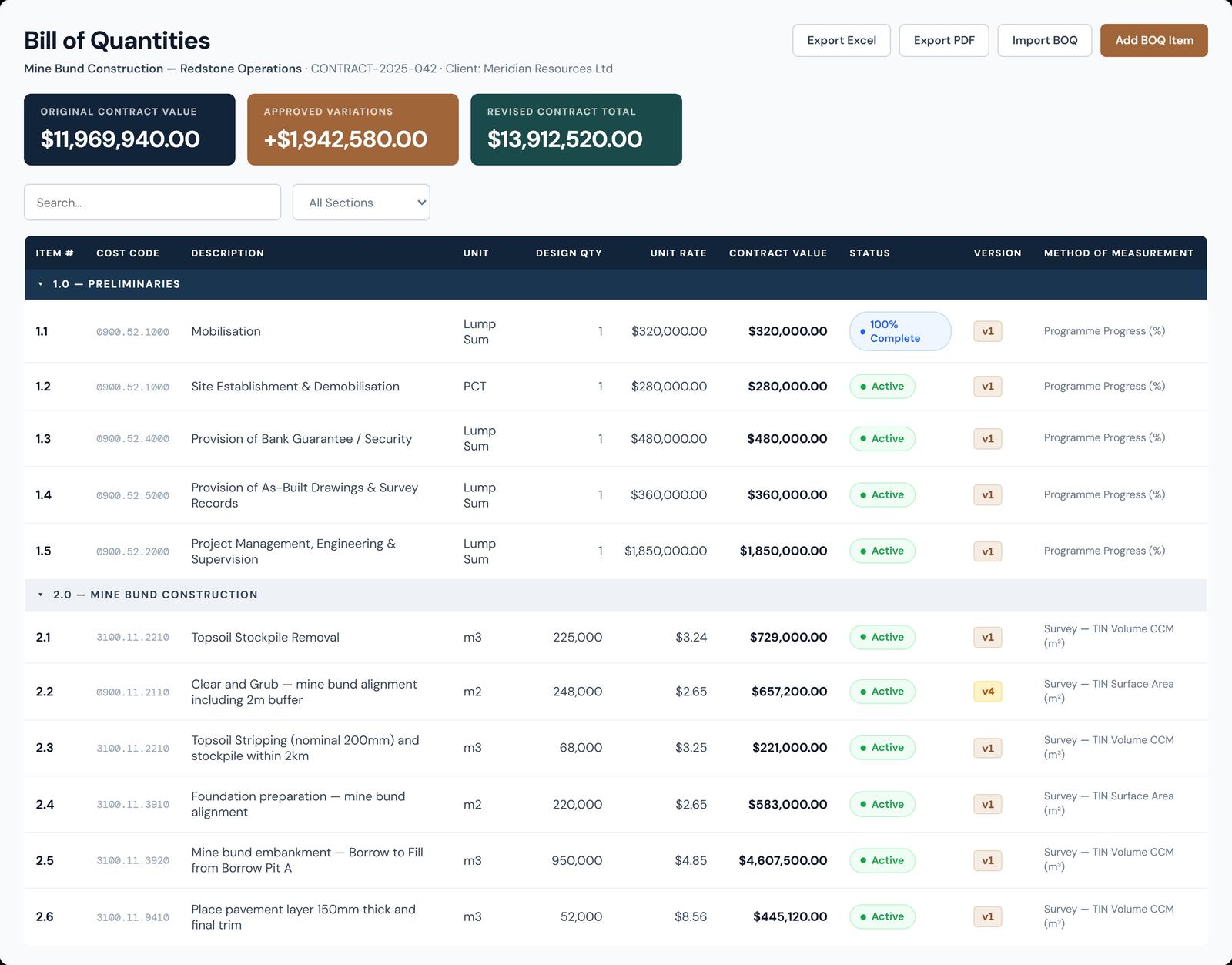Click the Original Contract Value card
1232x965 pixels.
coord(129,129)
